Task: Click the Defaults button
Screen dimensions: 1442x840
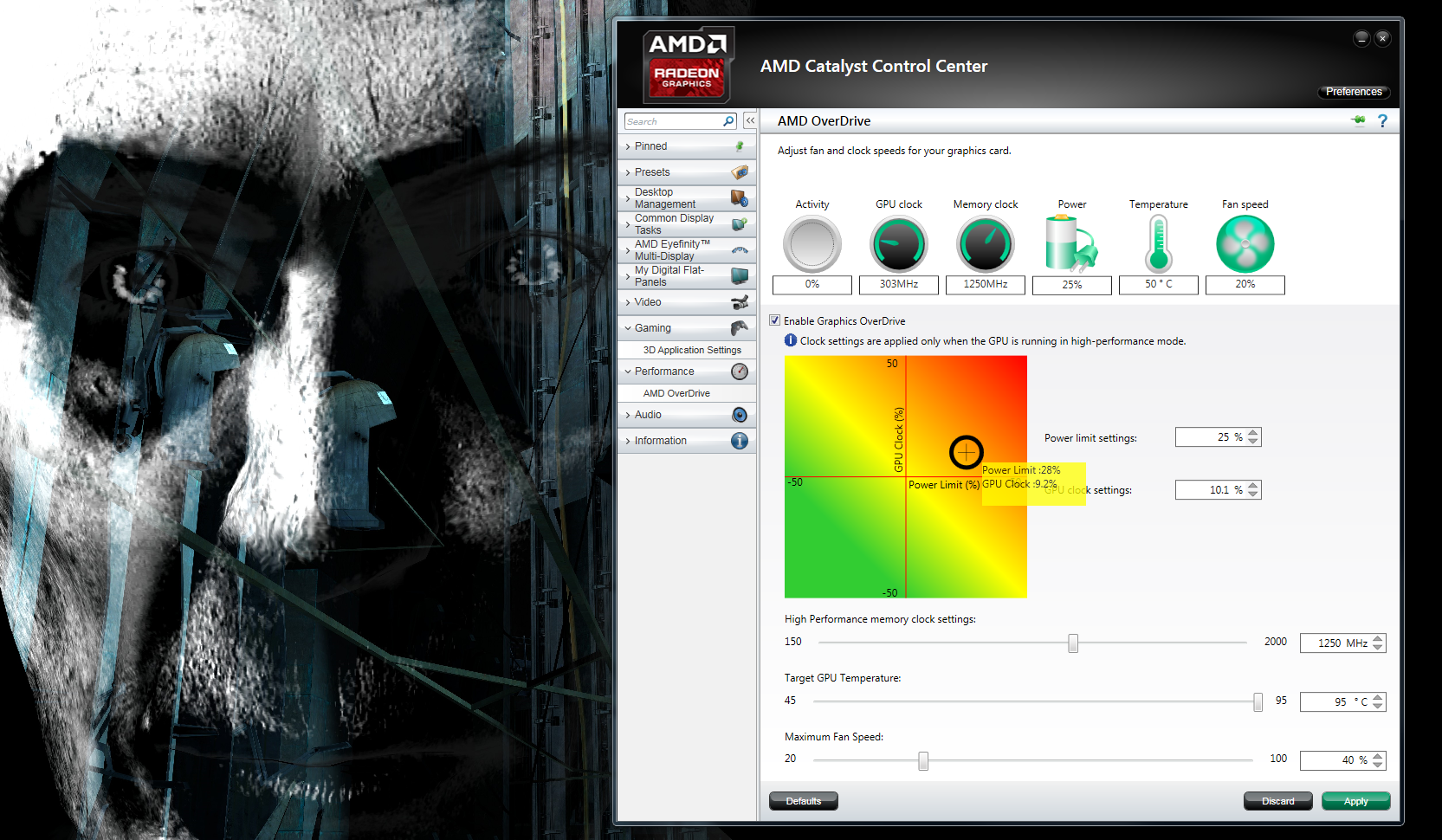Action: (x=804, y=801)
